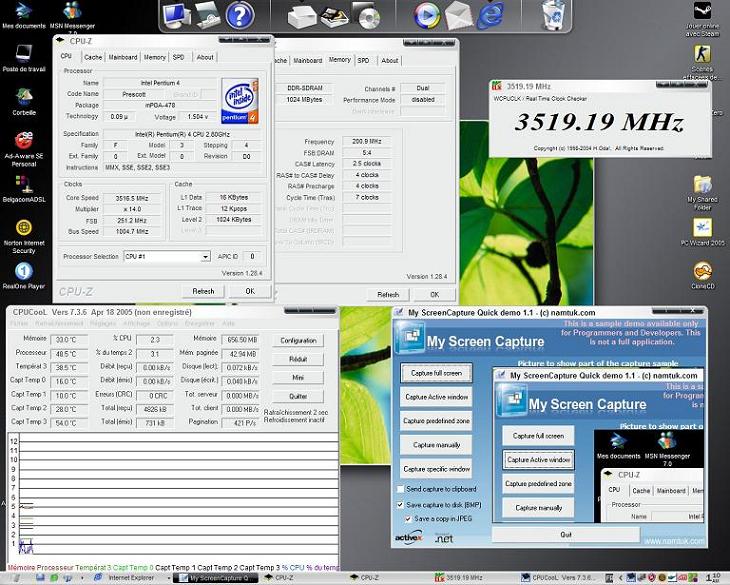Image resolution: width=730 pixels, height=585 pixels.
Task: Click the Réduit button in CPUCool
Action: point(298,359)
